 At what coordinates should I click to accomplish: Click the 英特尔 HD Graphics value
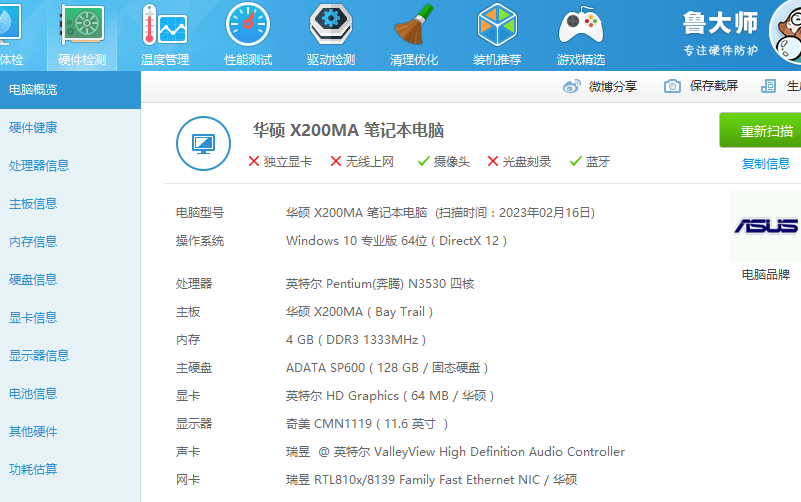[x=390, y=396]
